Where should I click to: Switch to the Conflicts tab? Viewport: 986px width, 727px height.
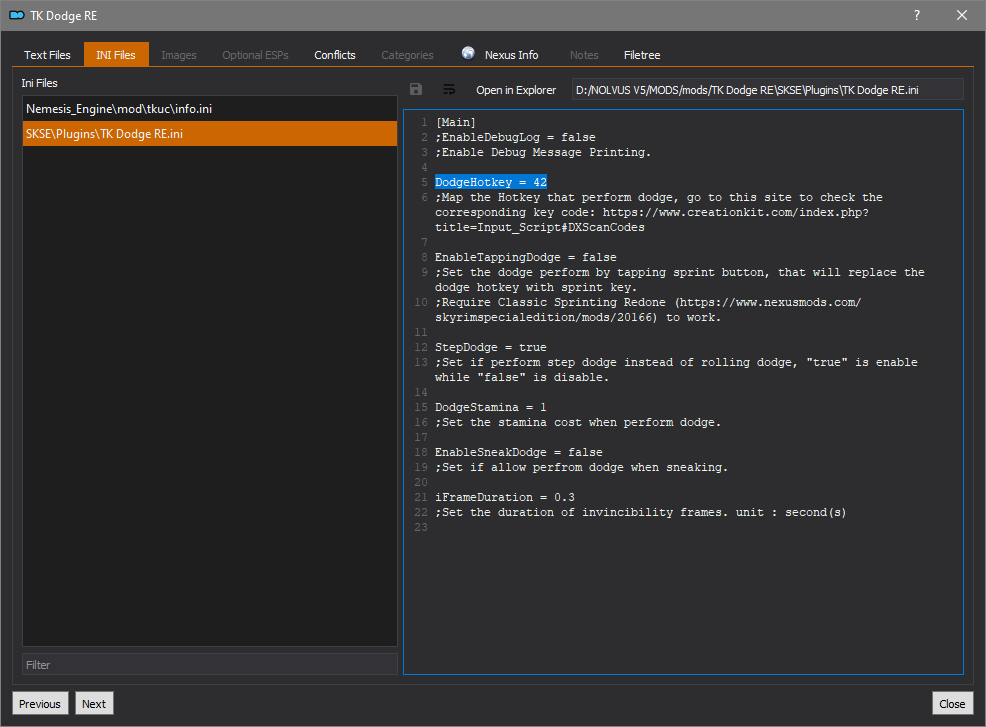coord(335,55)
